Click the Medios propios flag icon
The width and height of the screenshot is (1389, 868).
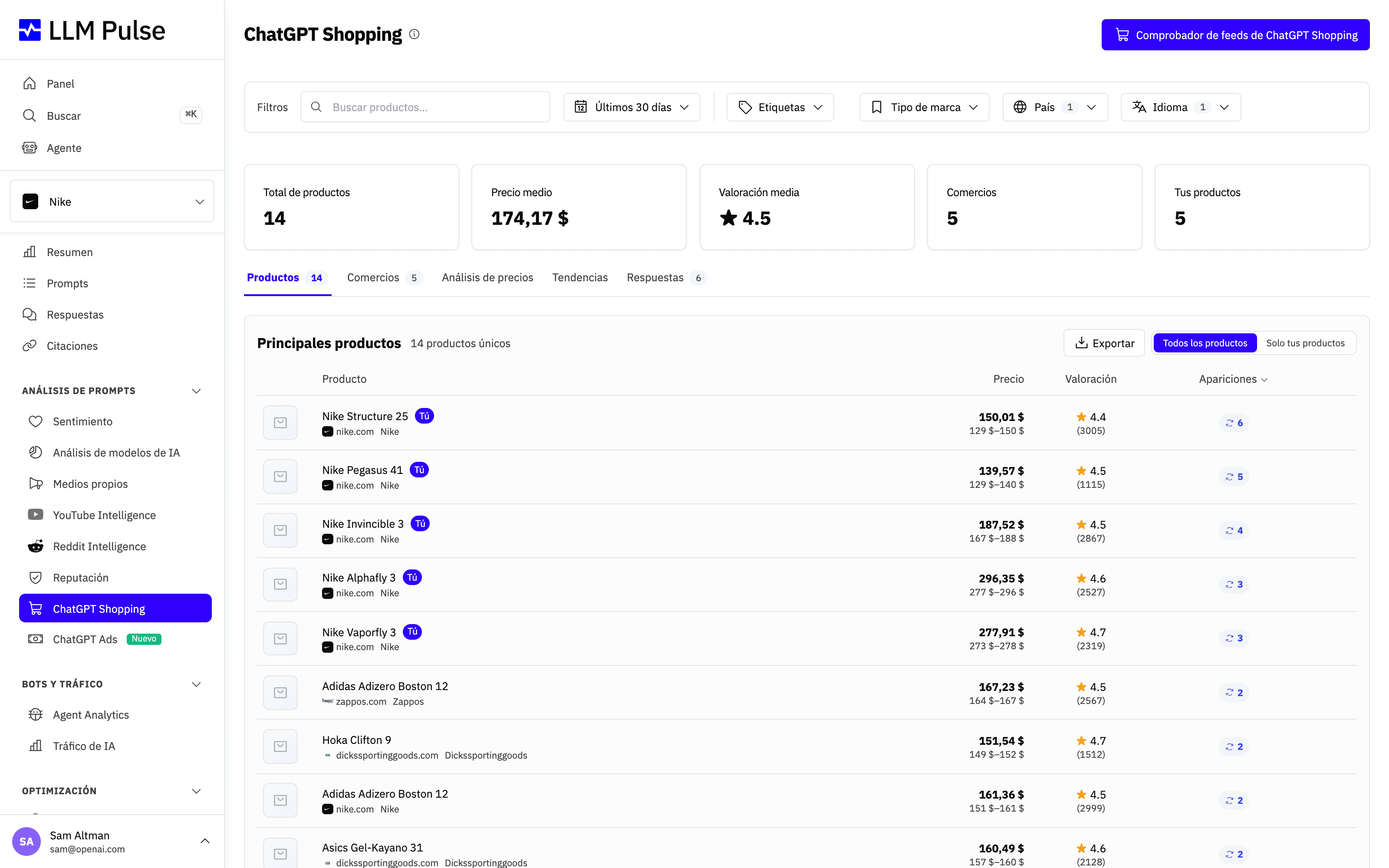36,483
